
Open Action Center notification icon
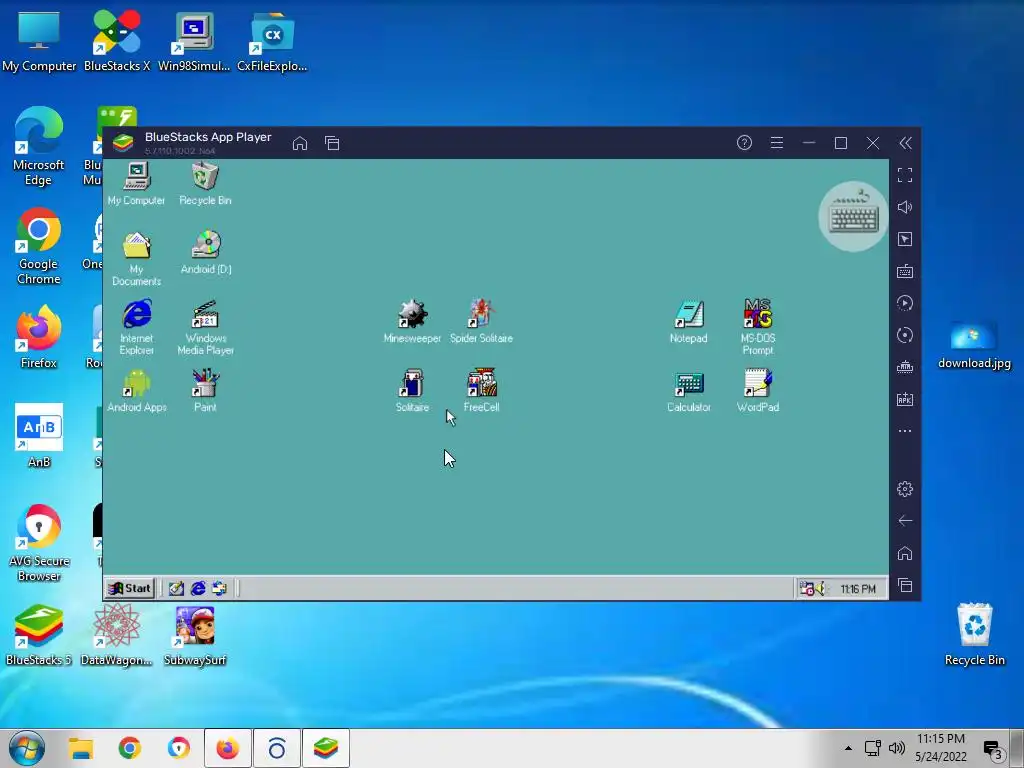tap(993, 750)
